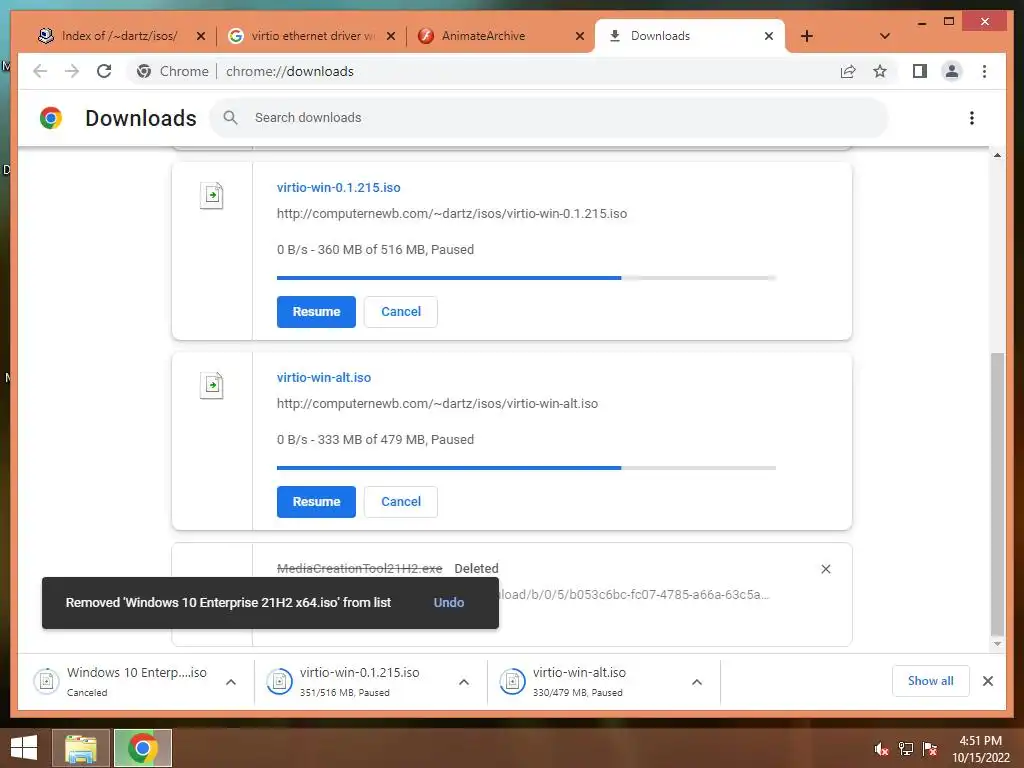Close the Index of /~dartz/isos/ tab

(201, 36)
